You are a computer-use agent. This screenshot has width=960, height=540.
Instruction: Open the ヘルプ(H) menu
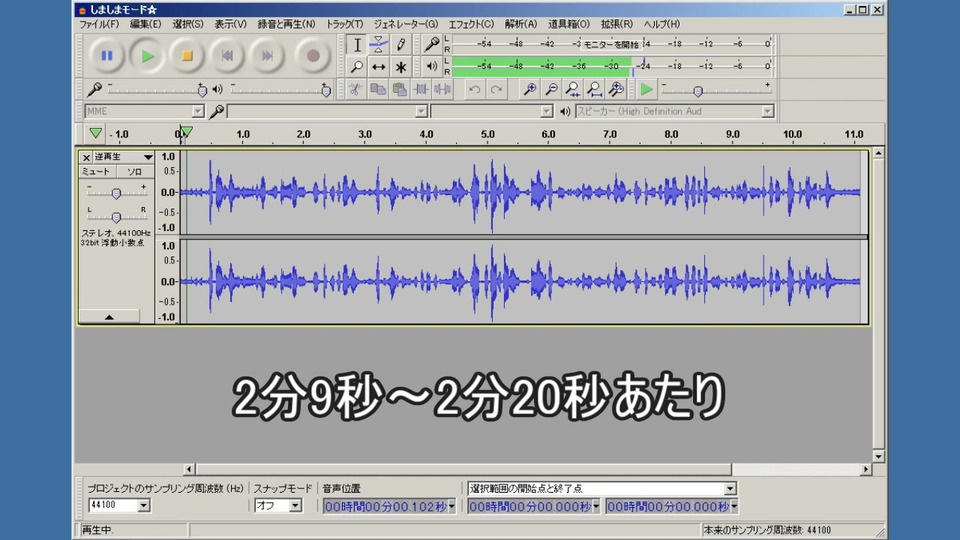tap(662, 24)
